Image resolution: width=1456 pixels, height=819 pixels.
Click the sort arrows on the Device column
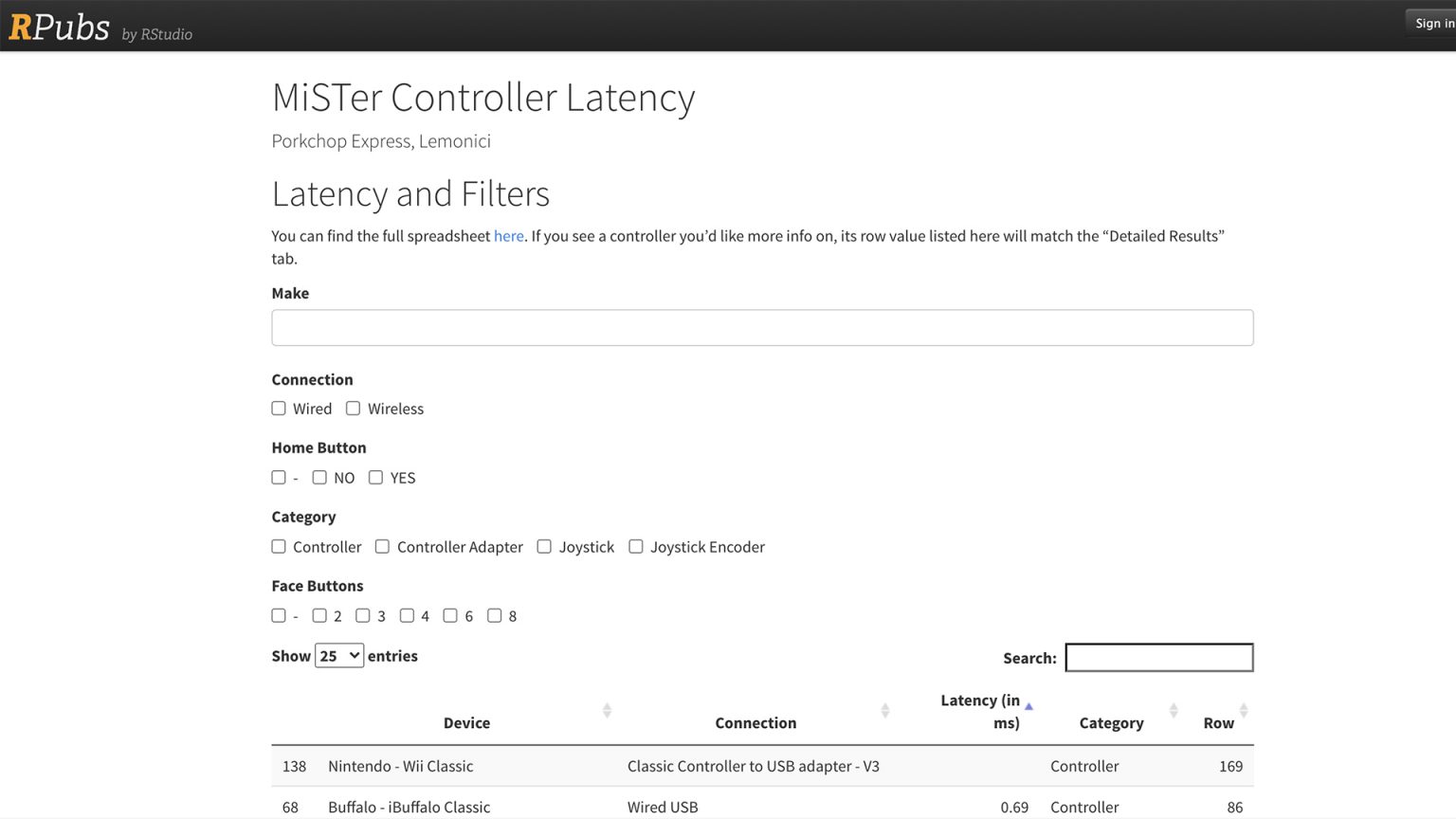(607, 710)
